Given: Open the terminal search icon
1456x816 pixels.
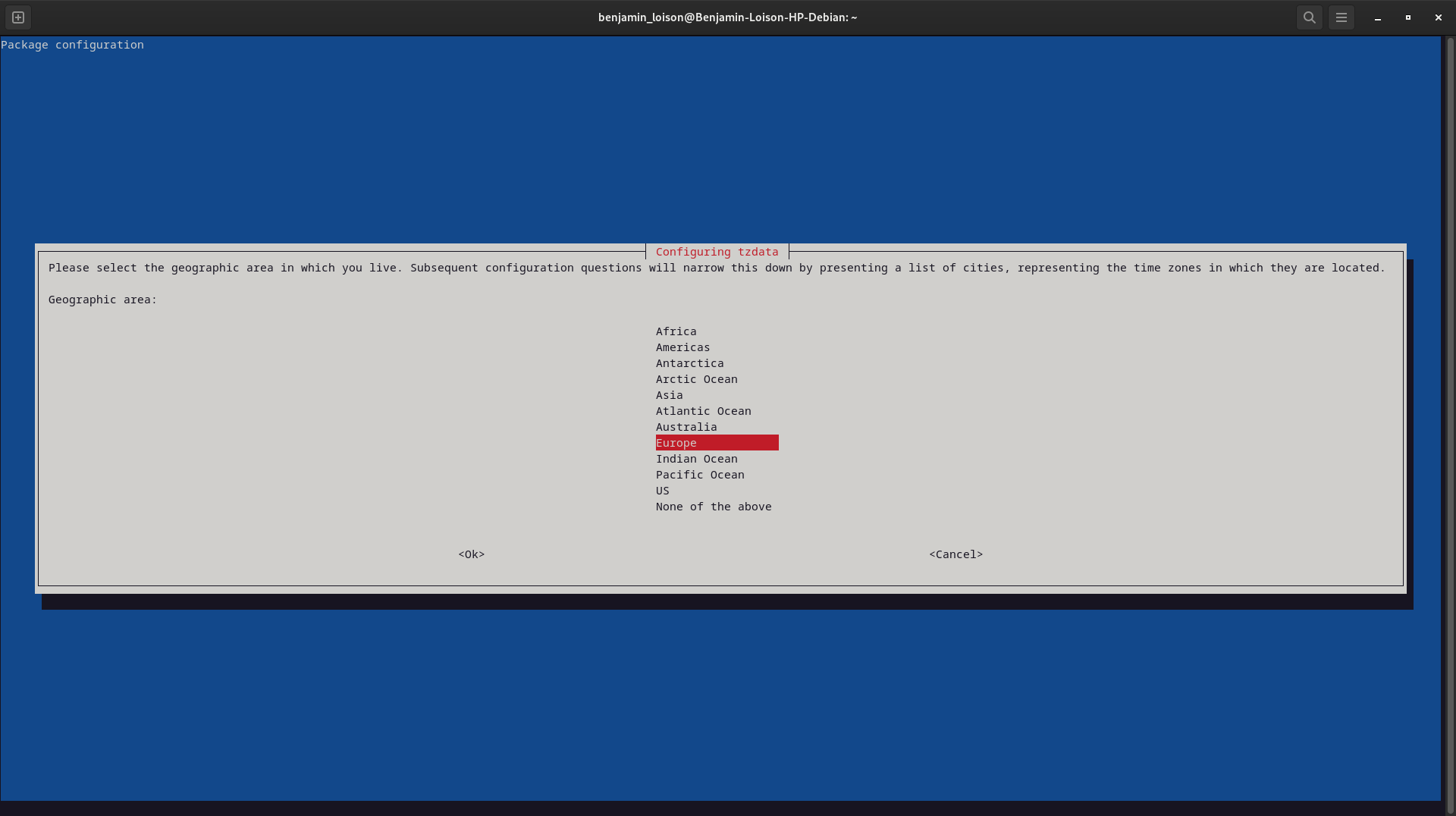Looking at the screenshot, I should (1309, 17).
